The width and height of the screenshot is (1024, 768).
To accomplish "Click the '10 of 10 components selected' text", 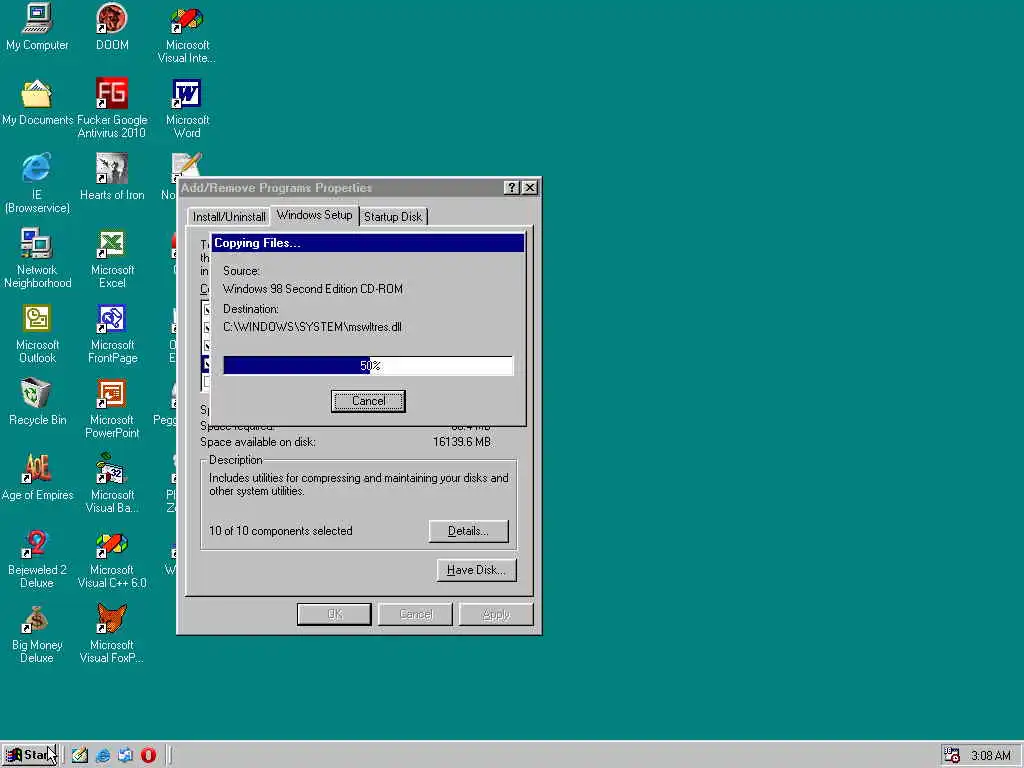I will click(281, 531).
